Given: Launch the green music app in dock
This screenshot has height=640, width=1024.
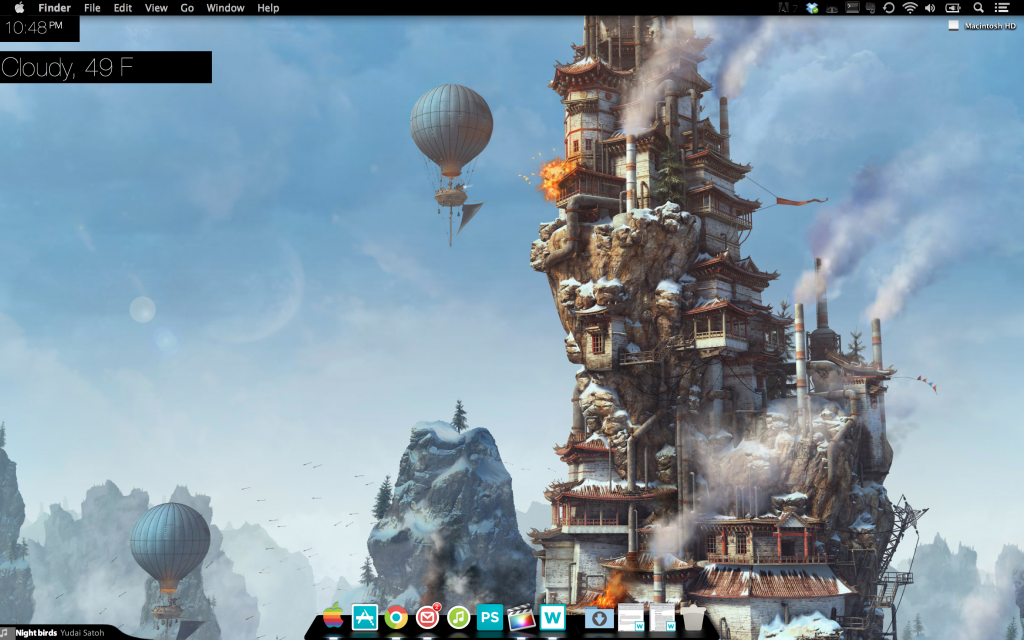Looking at the screenshot, I should pyautogui.click(x=458, y=617).
